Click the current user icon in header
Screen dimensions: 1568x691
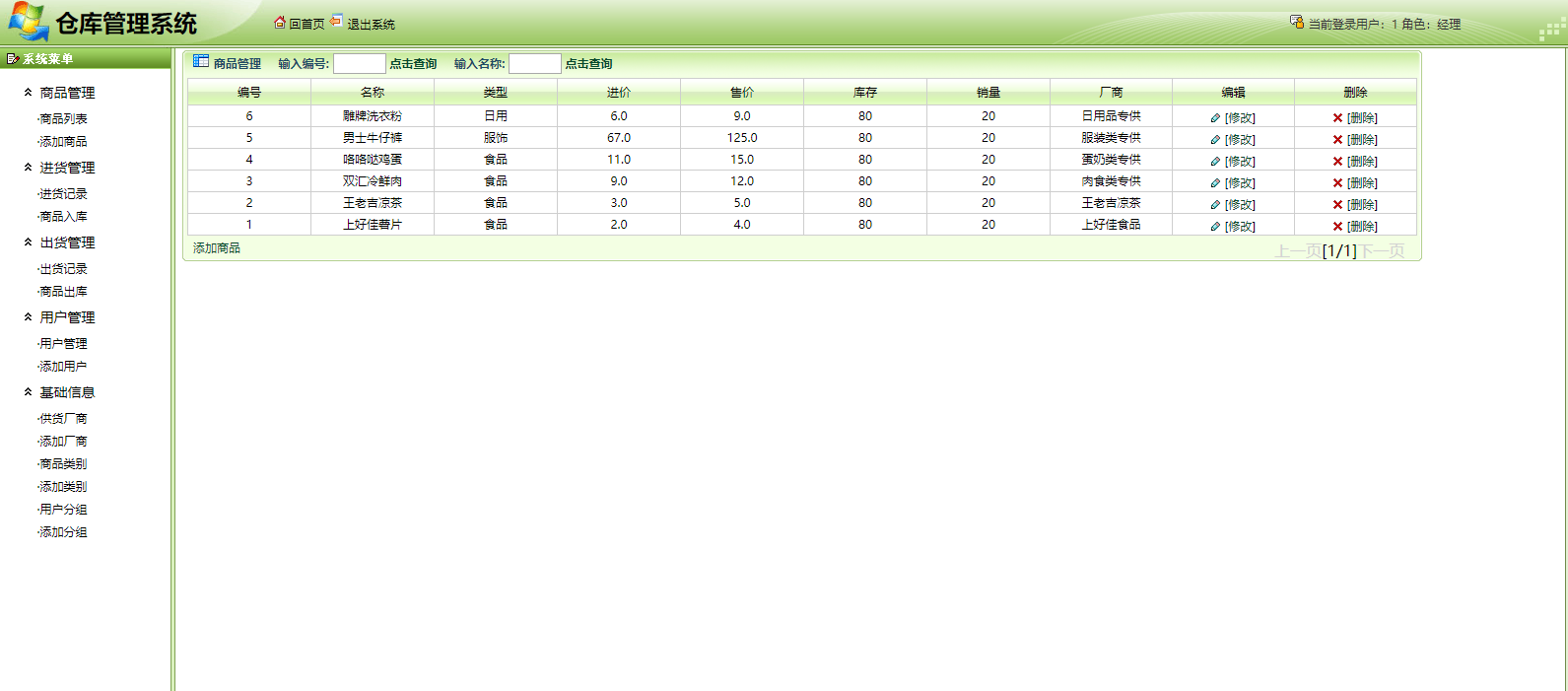(x=1297, y=21)
